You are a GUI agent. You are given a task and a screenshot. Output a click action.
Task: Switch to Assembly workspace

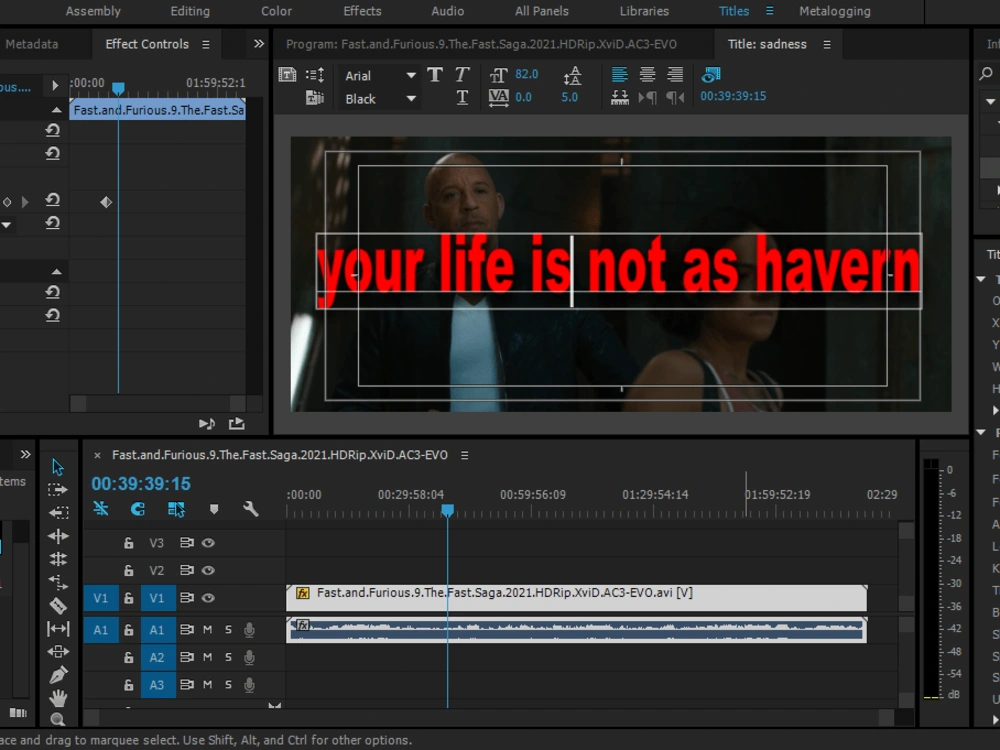[93, 11]
